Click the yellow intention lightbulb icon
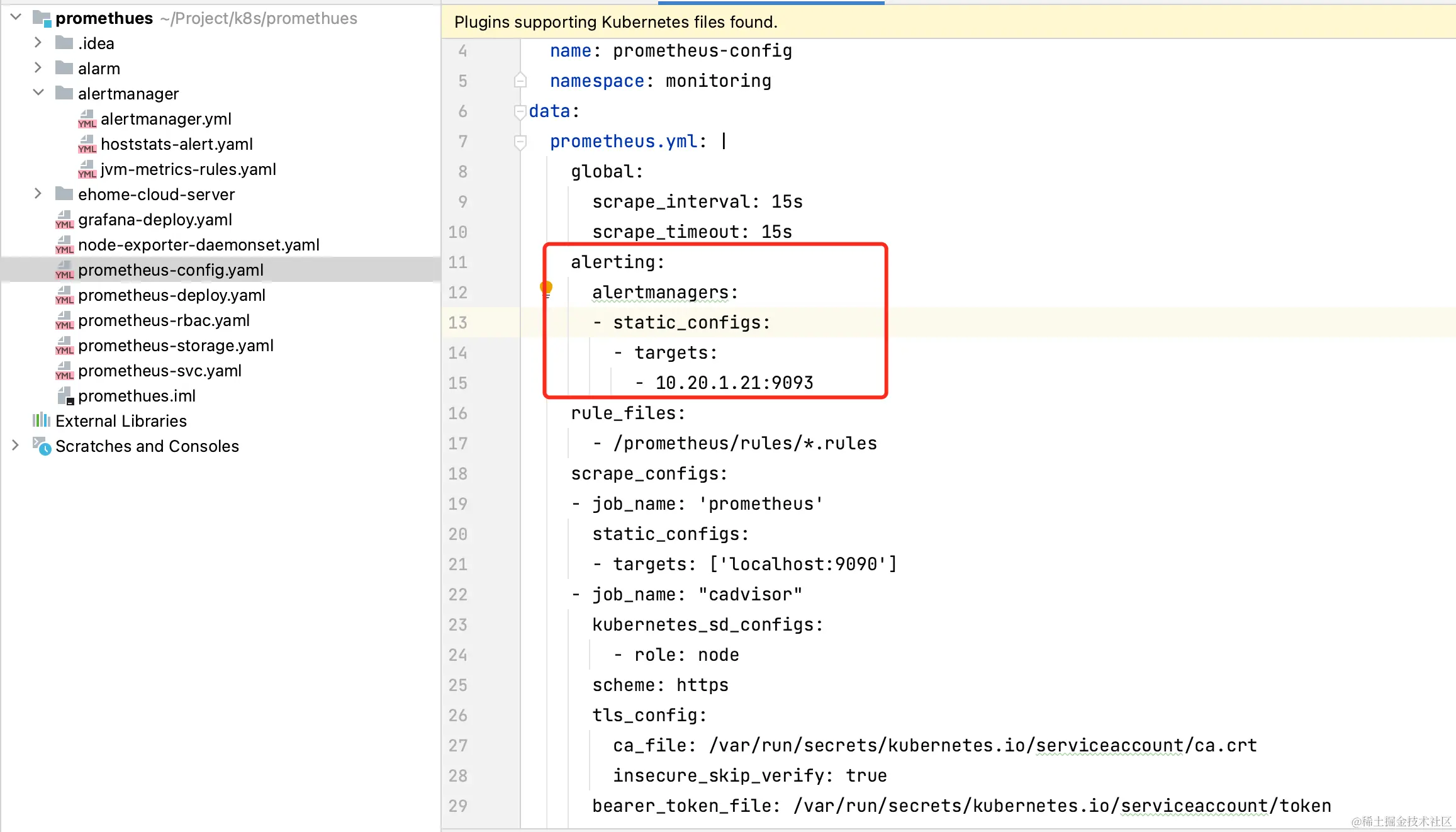 [x=546, y=288]
